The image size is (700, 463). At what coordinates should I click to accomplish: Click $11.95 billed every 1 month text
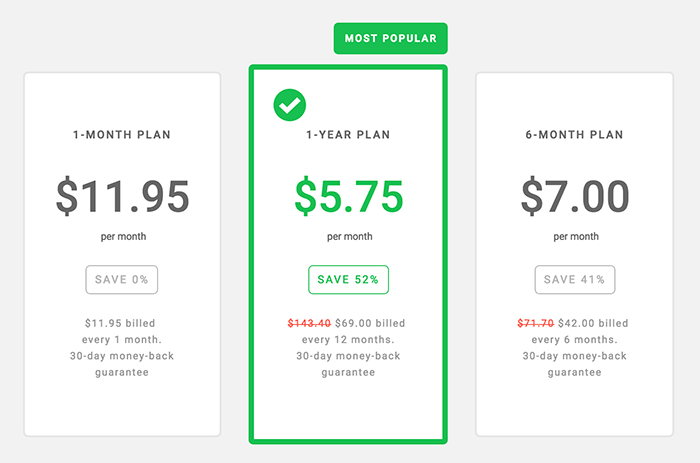[121, 331]
